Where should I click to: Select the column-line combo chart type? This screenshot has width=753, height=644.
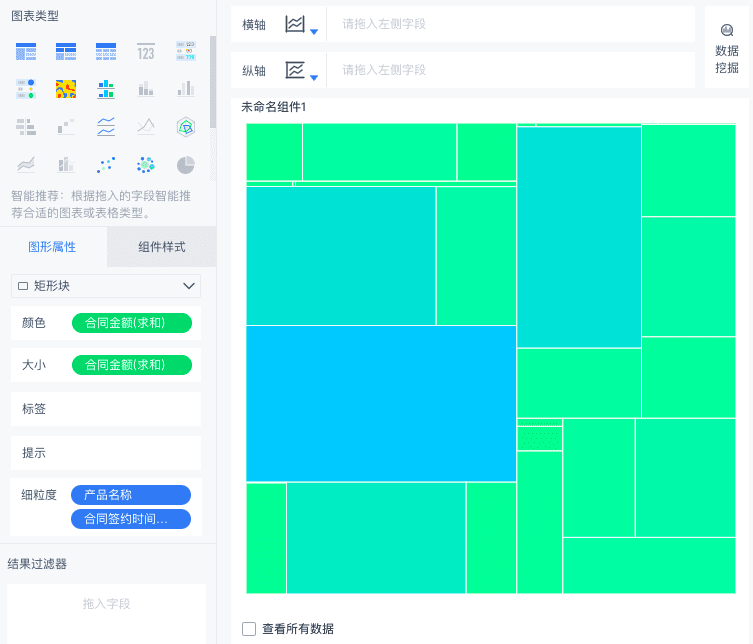point(66,165)
